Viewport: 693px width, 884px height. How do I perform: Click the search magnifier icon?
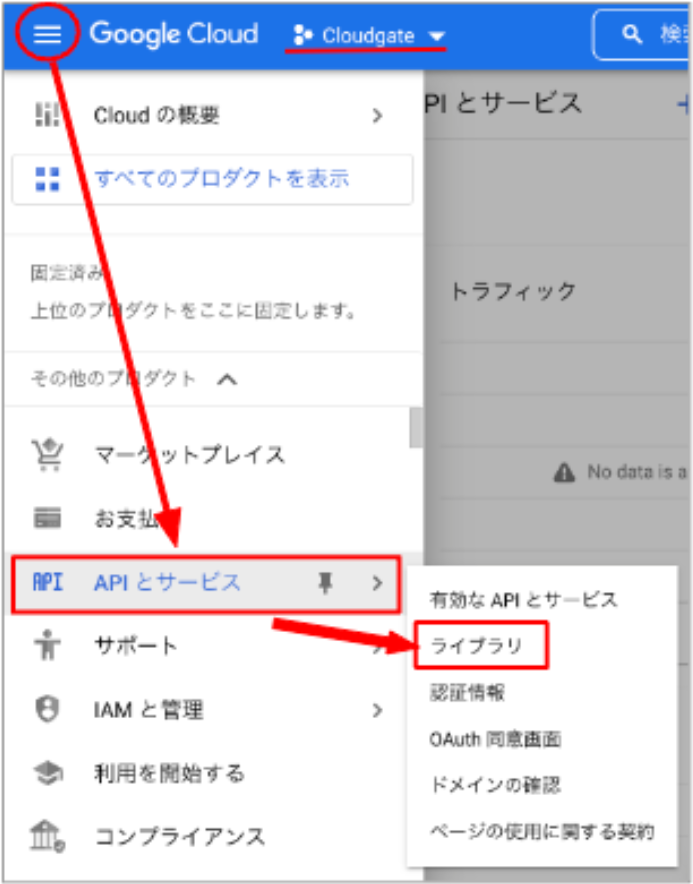point(632,34)
